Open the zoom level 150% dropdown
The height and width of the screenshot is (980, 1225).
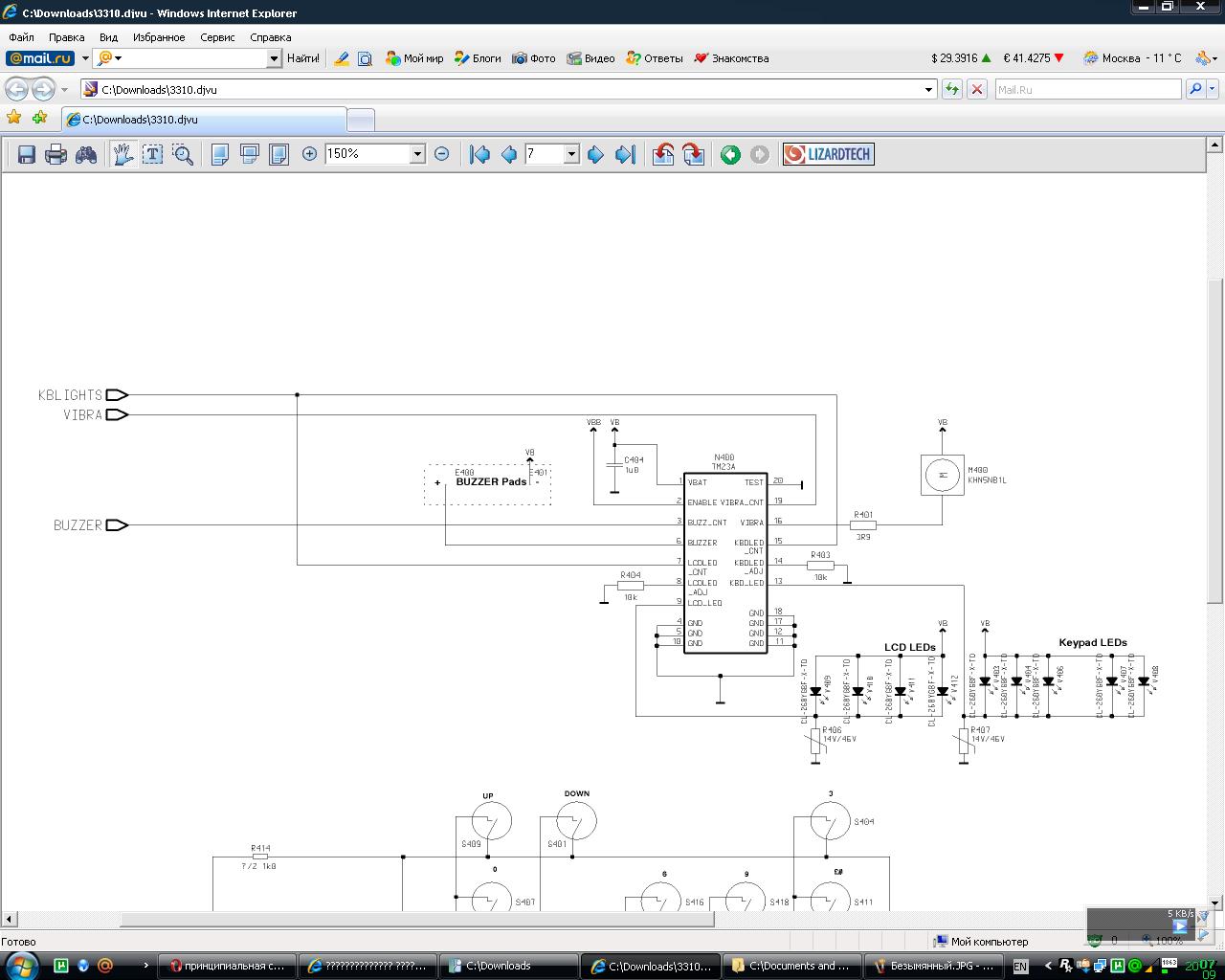417,154
